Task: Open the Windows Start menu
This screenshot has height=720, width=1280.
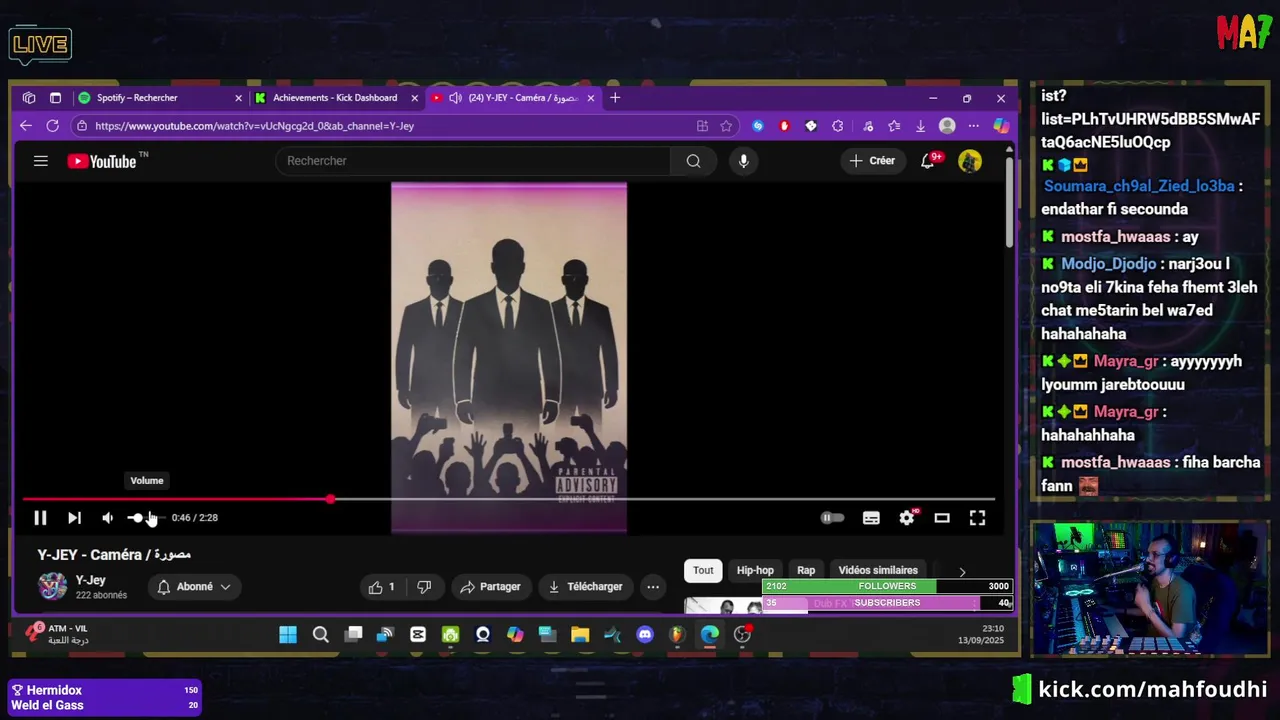Action: pos(288,635)
